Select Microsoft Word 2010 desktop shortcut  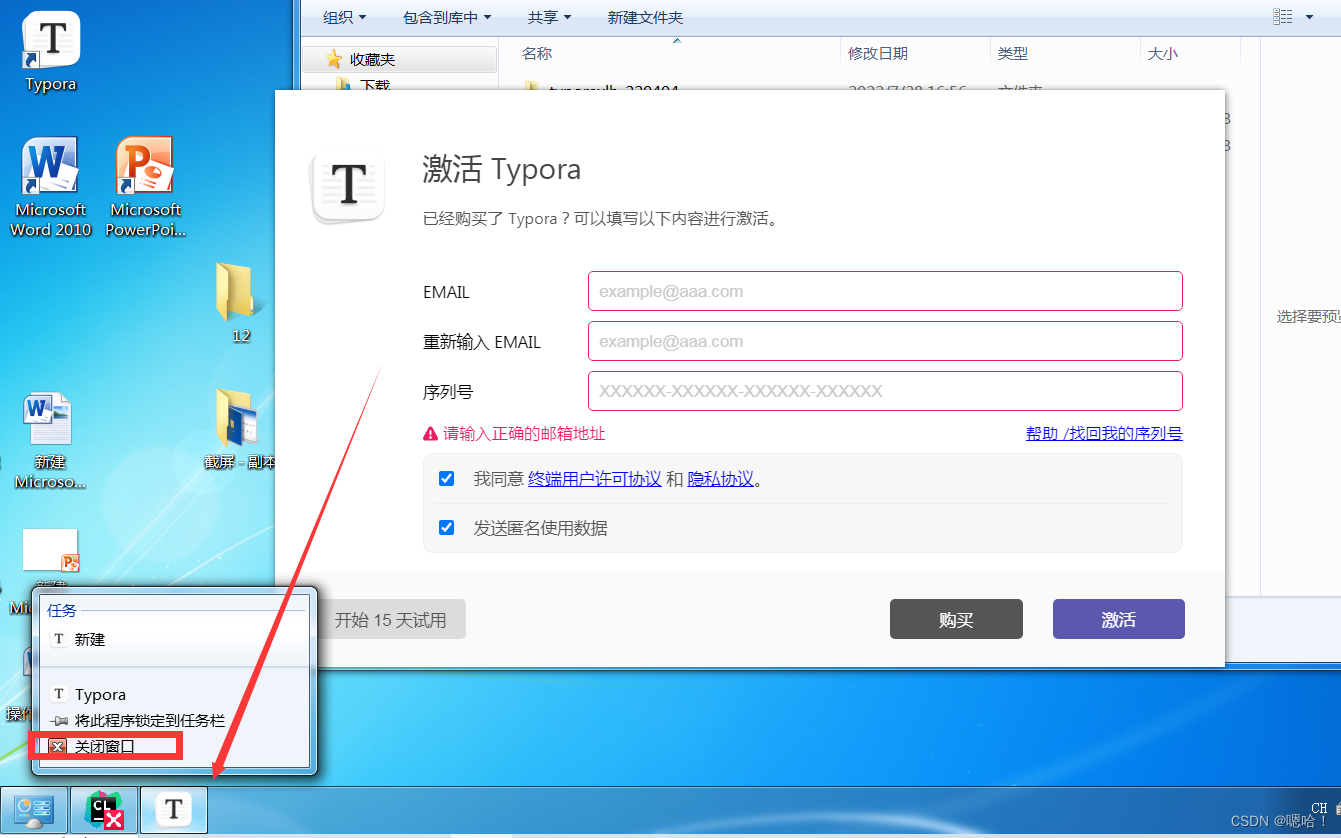tap(50, 187)
